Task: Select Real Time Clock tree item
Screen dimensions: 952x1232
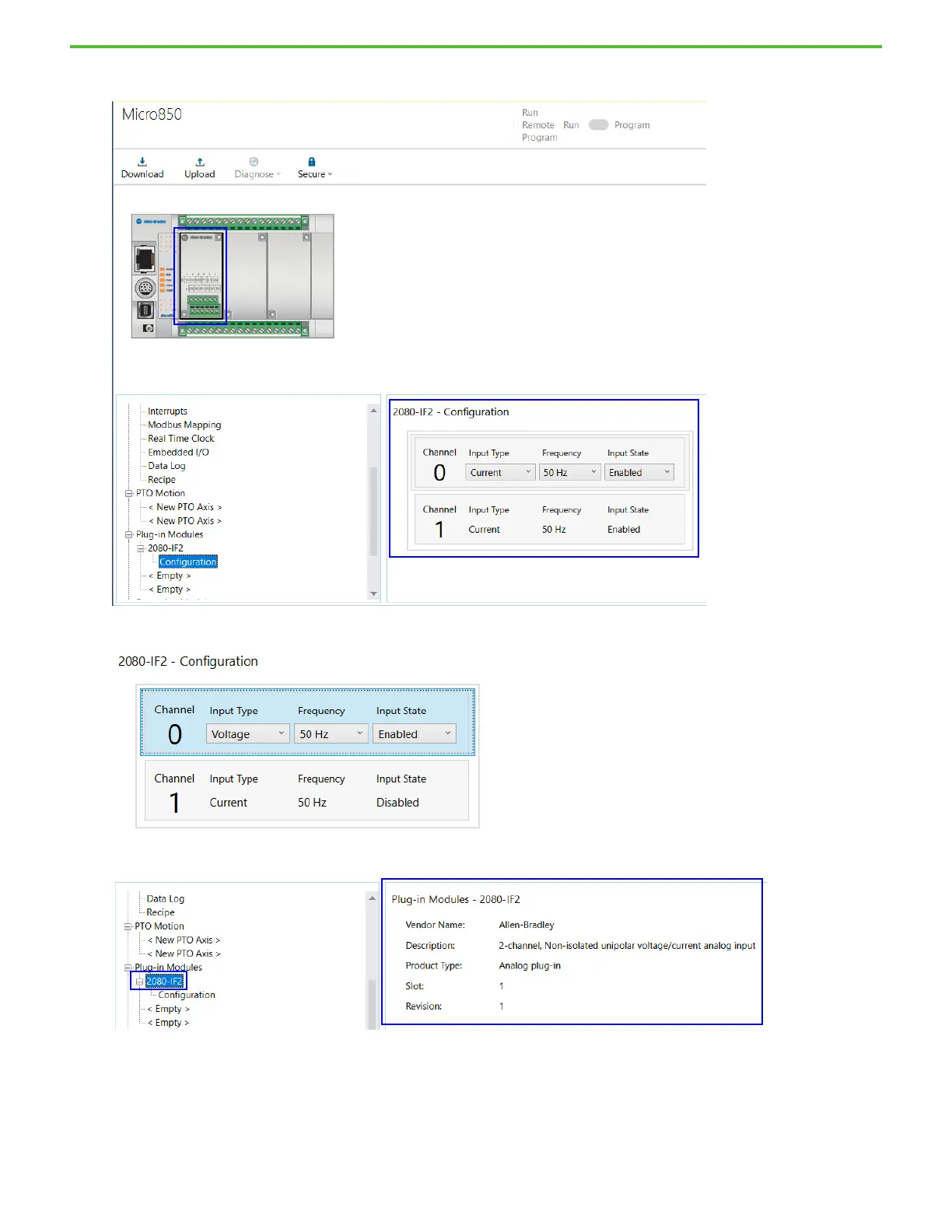Action: 180,439
